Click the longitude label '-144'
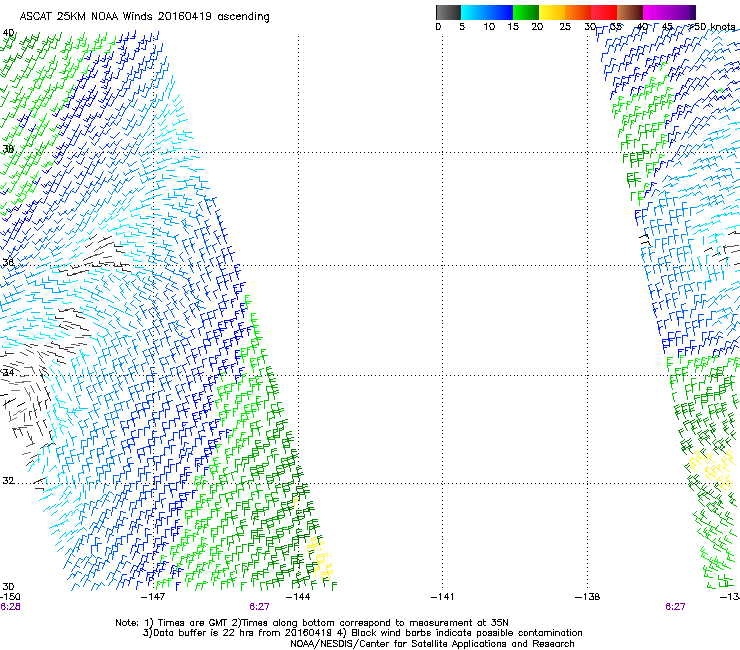The image size is (740, 650). pyautogui.click(x=298, y=597)
